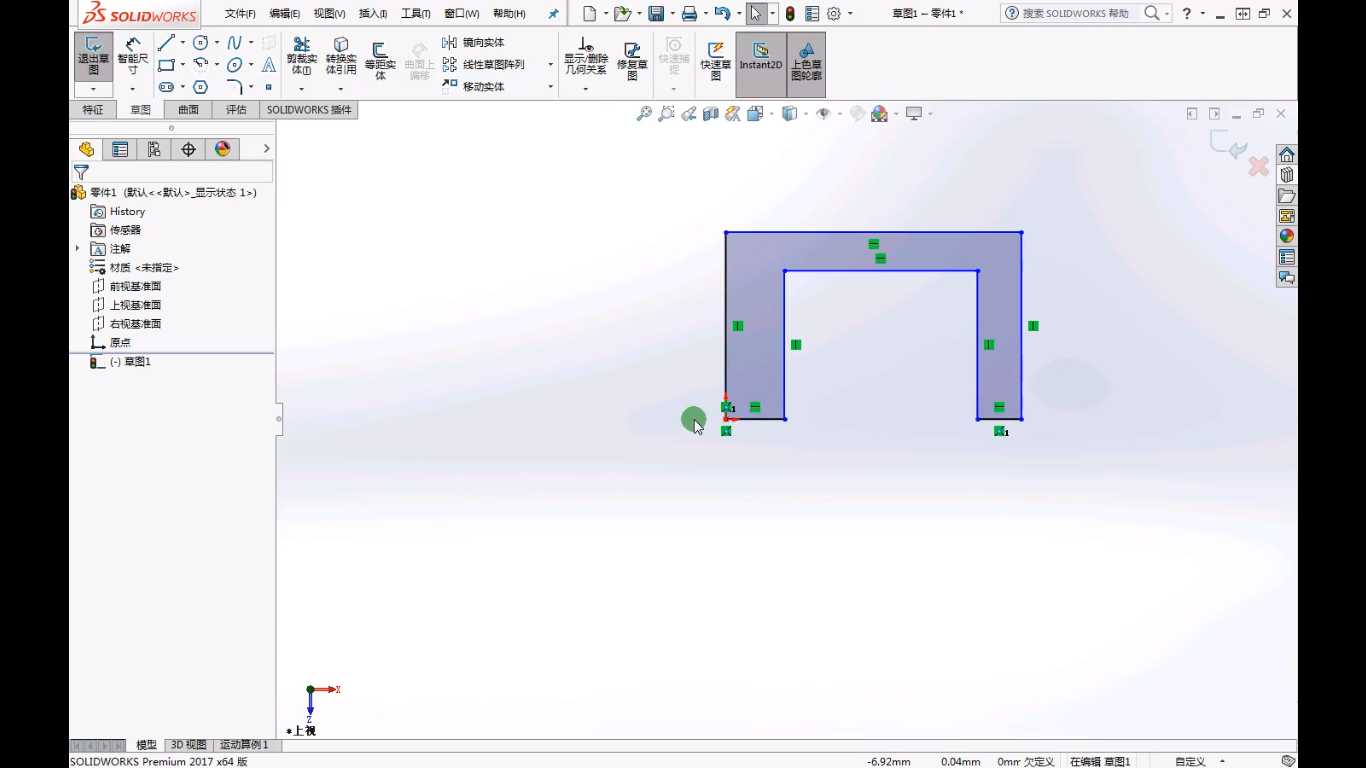This screenshot has width=1366, height=768.
Task: Click the Save toolbar icon
Action: pyautogui.click(x=656, y=13)
